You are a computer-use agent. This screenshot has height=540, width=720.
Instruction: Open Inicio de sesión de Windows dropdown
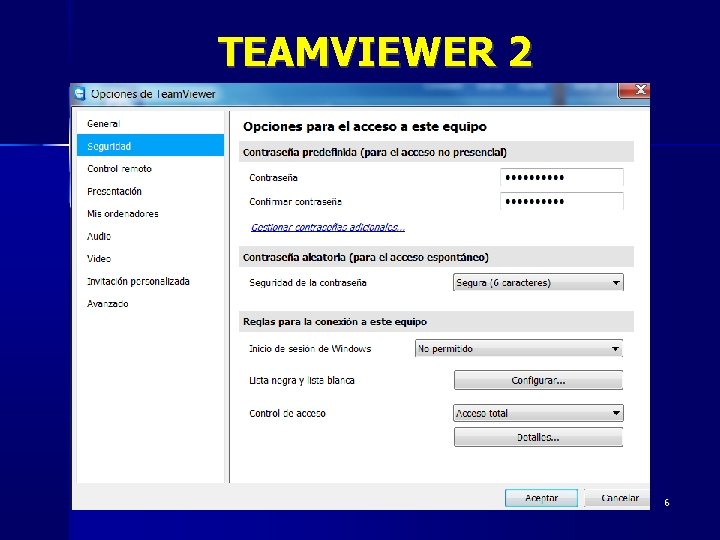click(519, 349)
